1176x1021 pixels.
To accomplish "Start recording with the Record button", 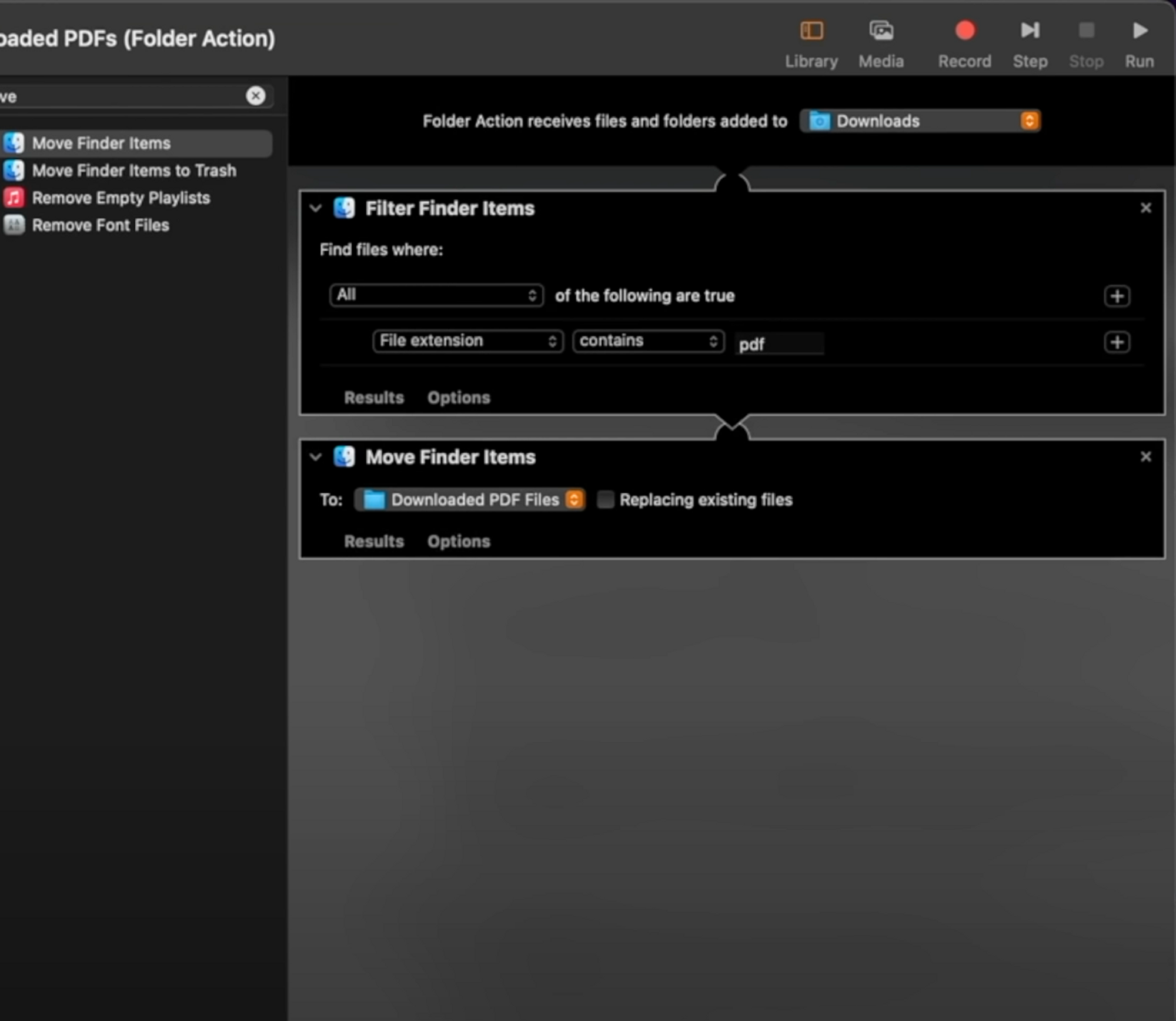I will click(964, 31).
